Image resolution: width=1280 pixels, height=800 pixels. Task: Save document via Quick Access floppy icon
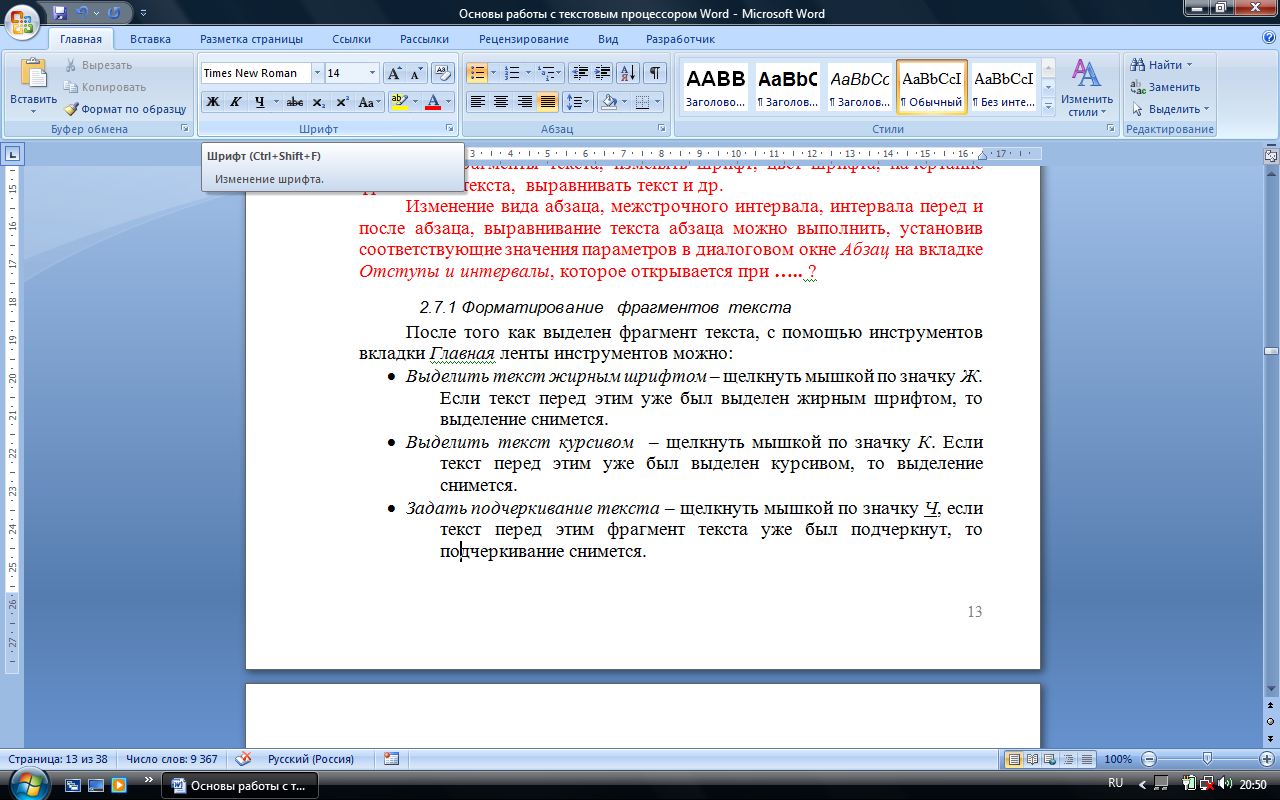pos(60,14)
